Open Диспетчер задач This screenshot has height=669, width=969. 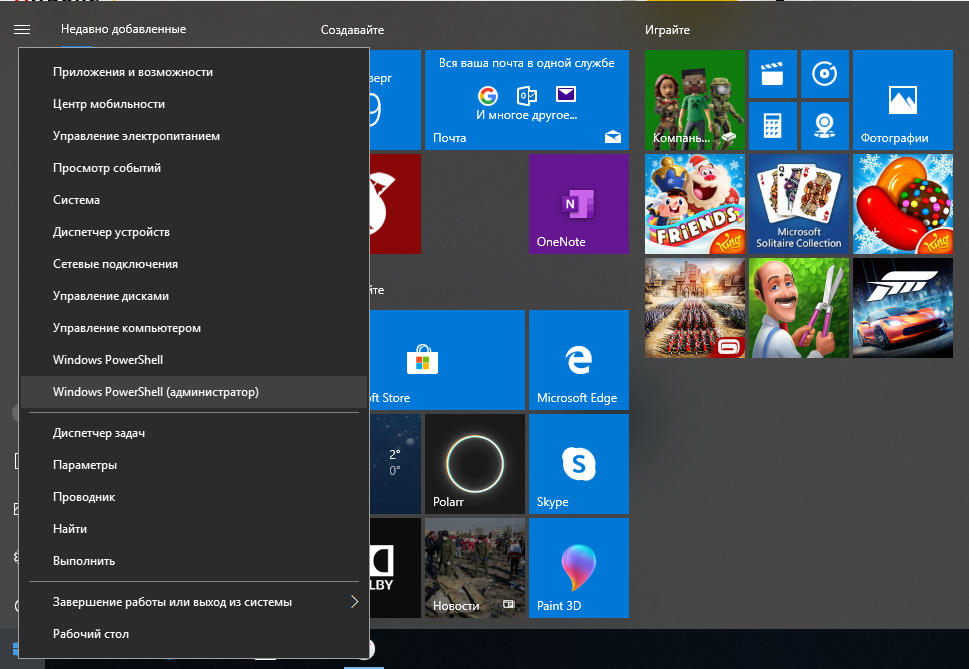pos(194,433)
